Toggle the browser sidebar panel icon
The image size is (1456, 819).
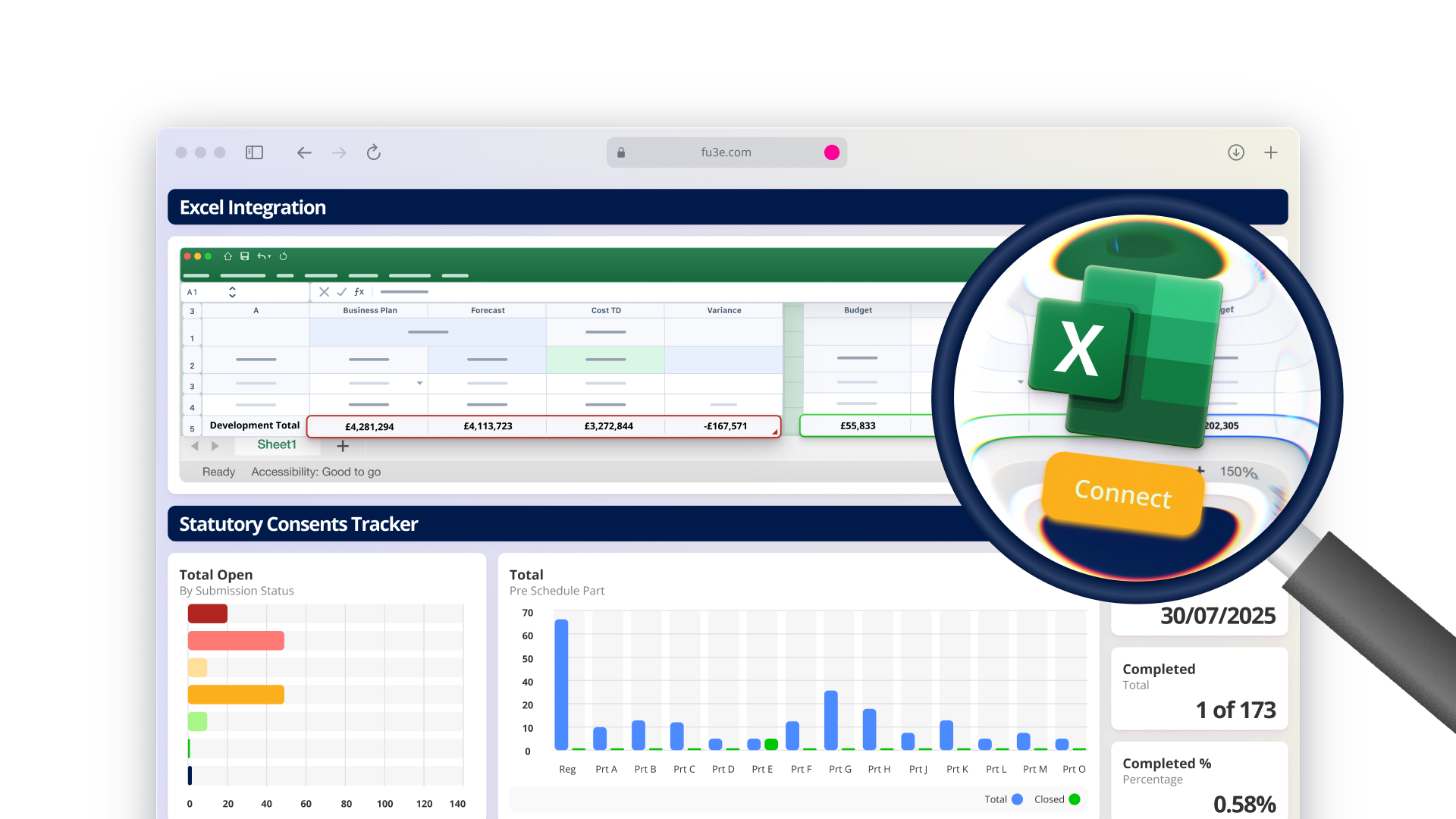click(254, 152)
